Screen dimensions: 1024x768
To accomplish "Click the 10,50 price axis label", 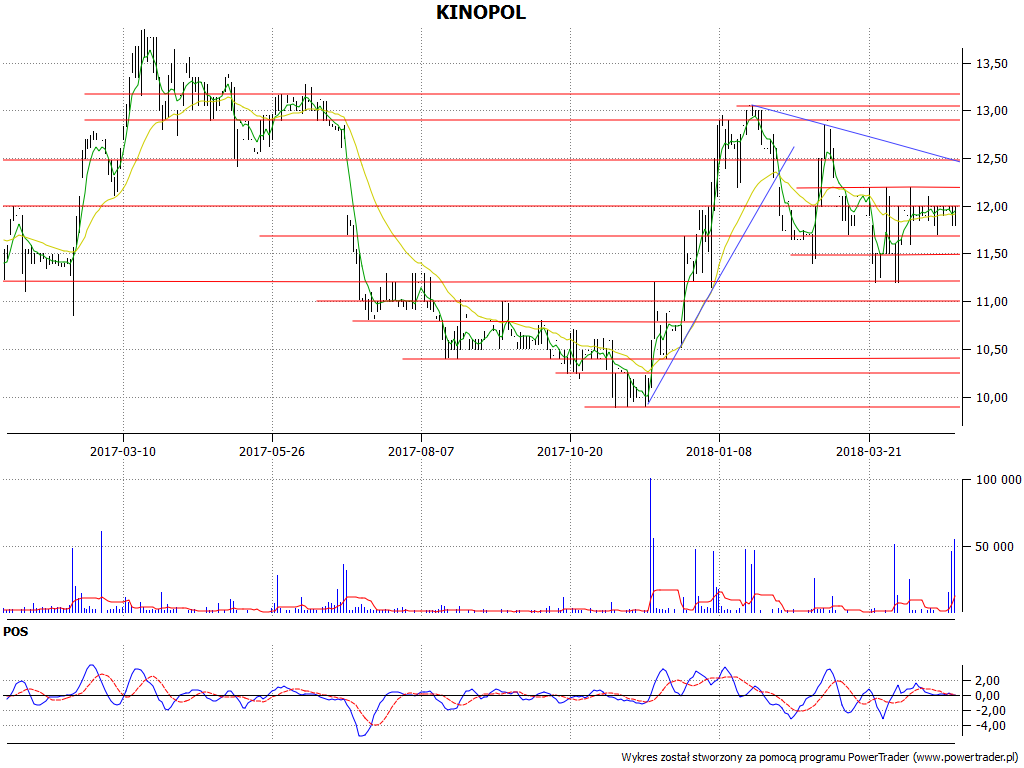I will (991, 350).
